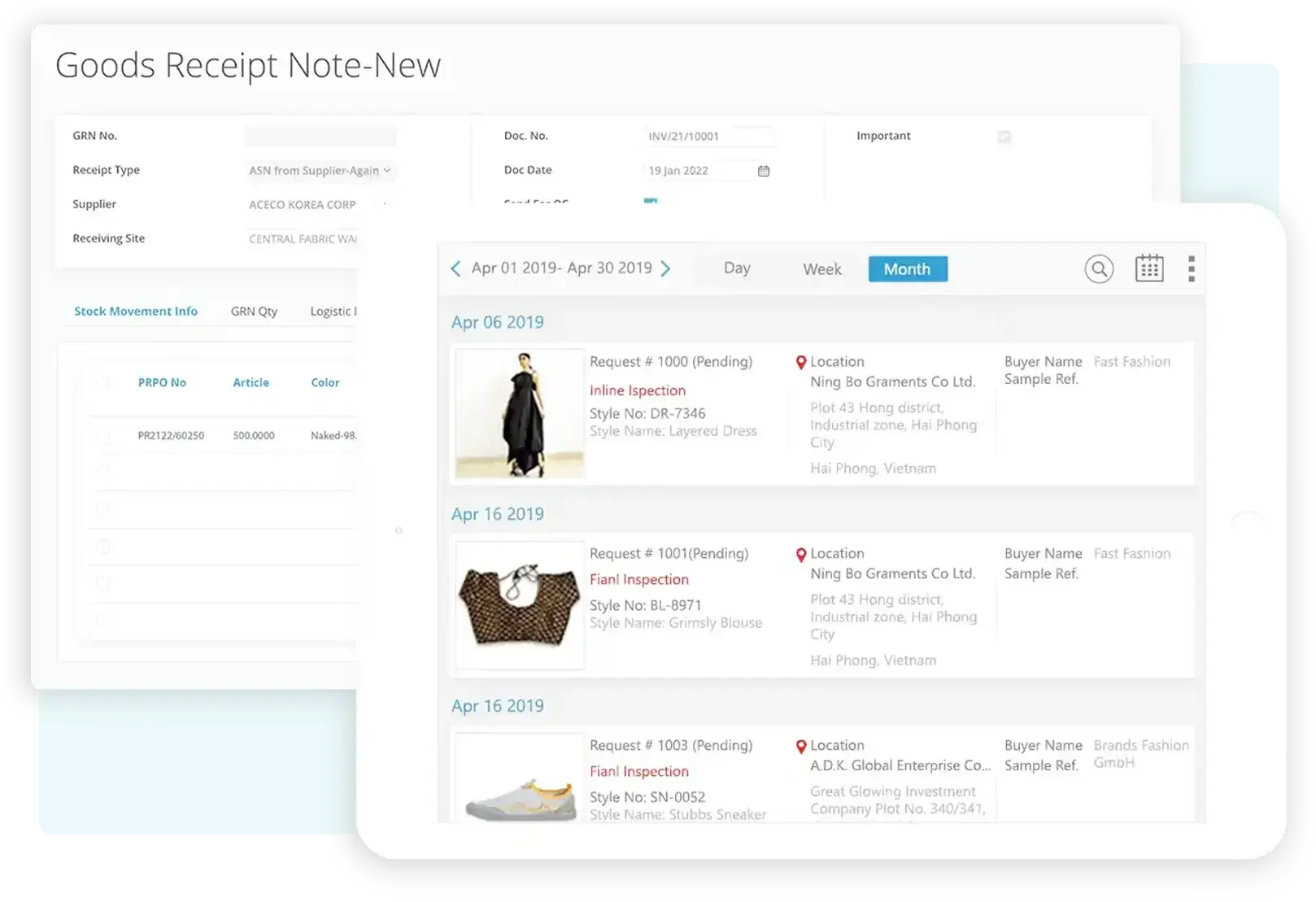Click location pin for Request 1000
The width and height of the screenshot is (1316, 902).
pos(801,362)
